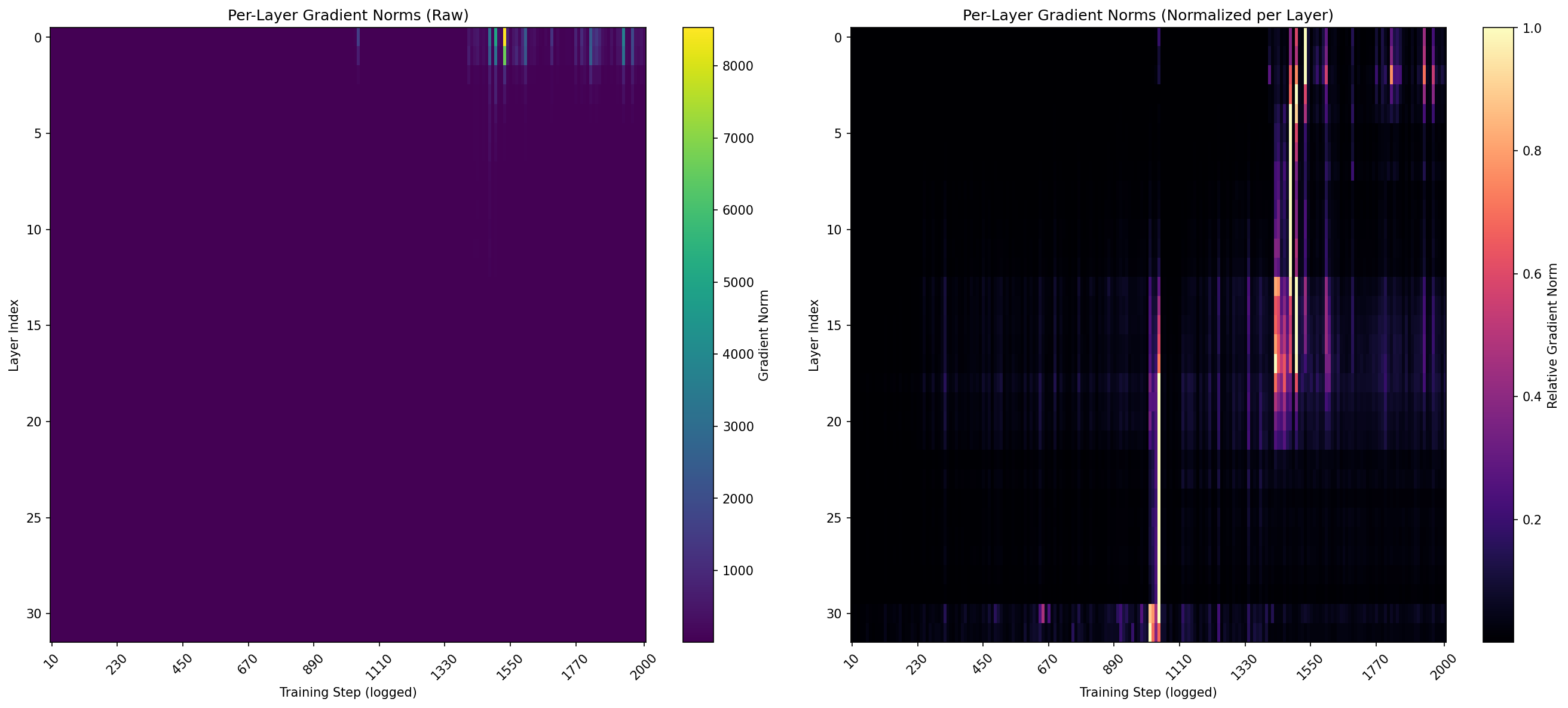This screenshot has width=1568, height=708.
Task: Click the tall bright streak near step 1040 in the normalized heatmap
Action: click(1159, 498)
